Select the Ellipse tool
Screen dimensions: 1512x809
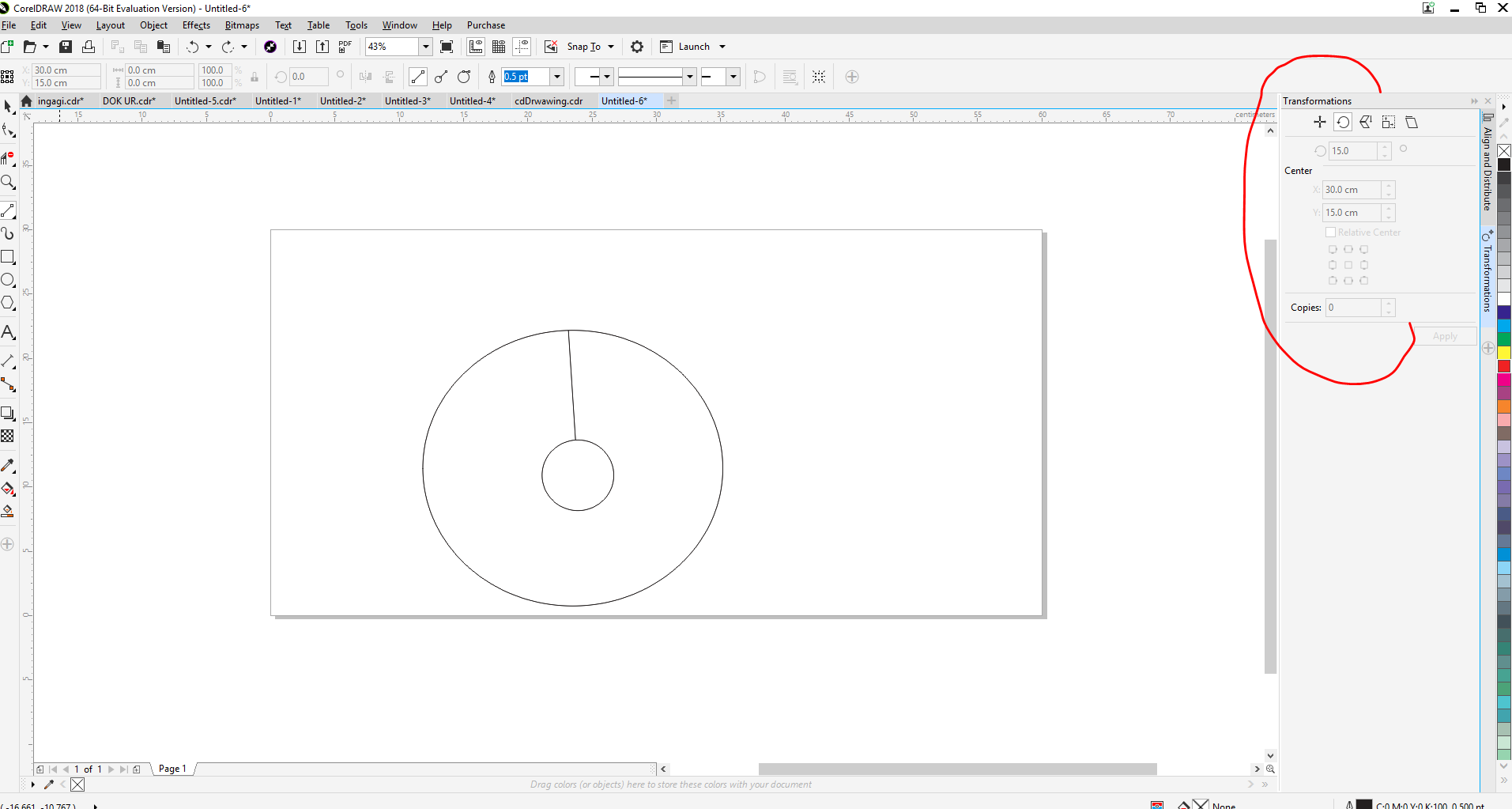click(9, 280)
